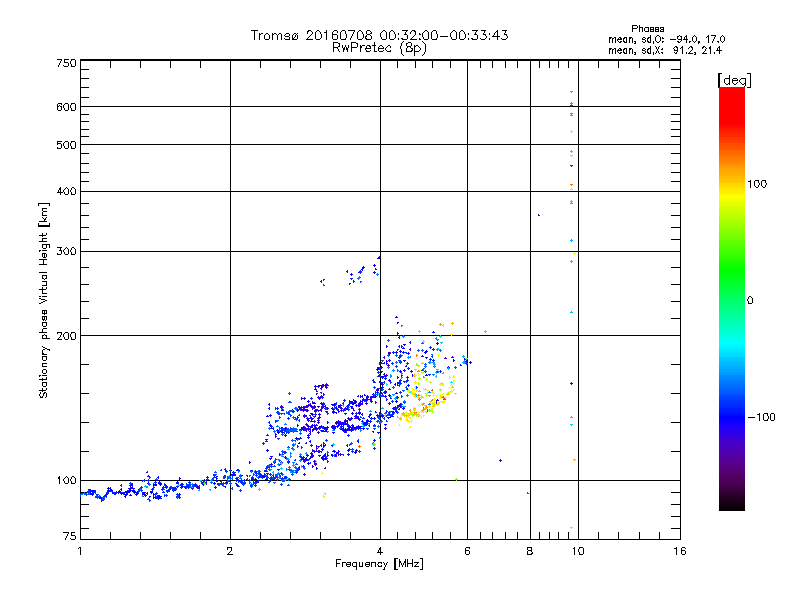Click the height axis tick label '75'
The width and height of the screenshot is (800, 600).
[70, 536]
